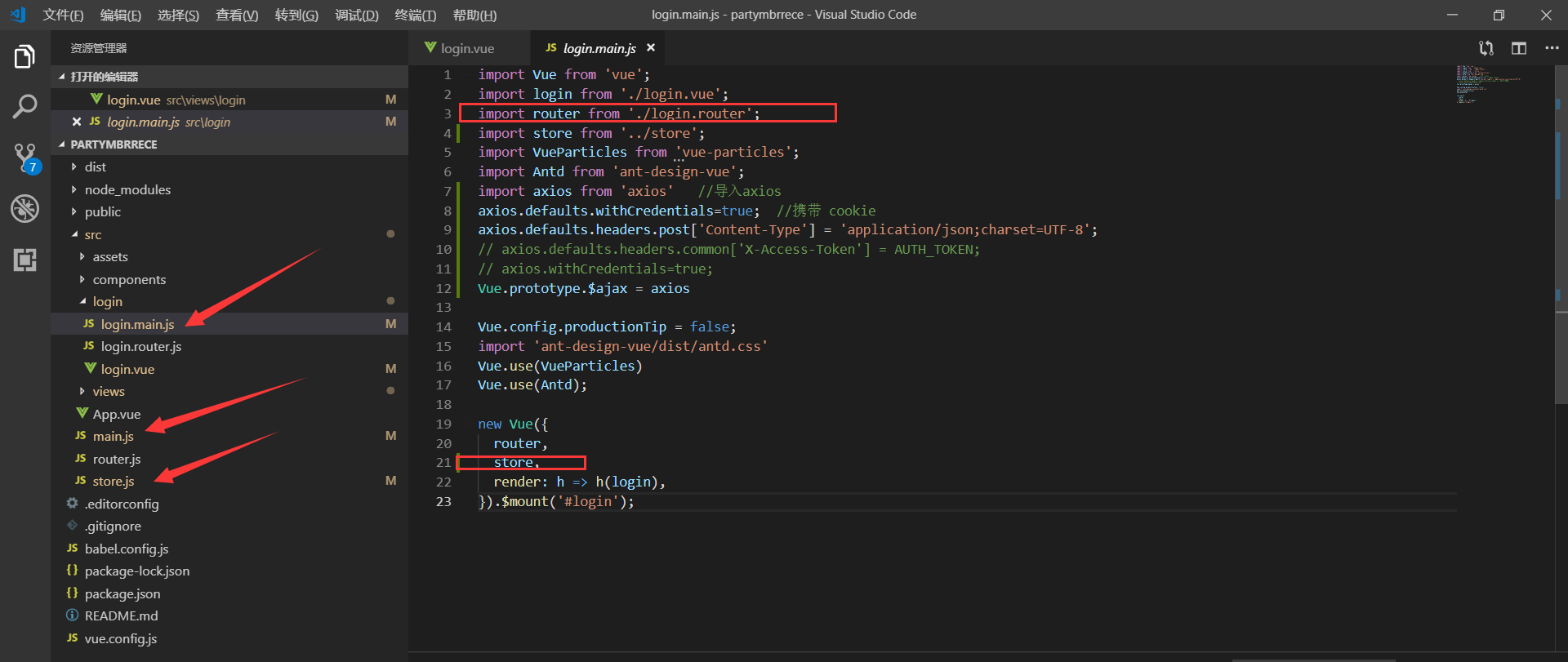Click the info icon of README.md
Viewport: 1568px width, 662px height.
pos(72,615)
